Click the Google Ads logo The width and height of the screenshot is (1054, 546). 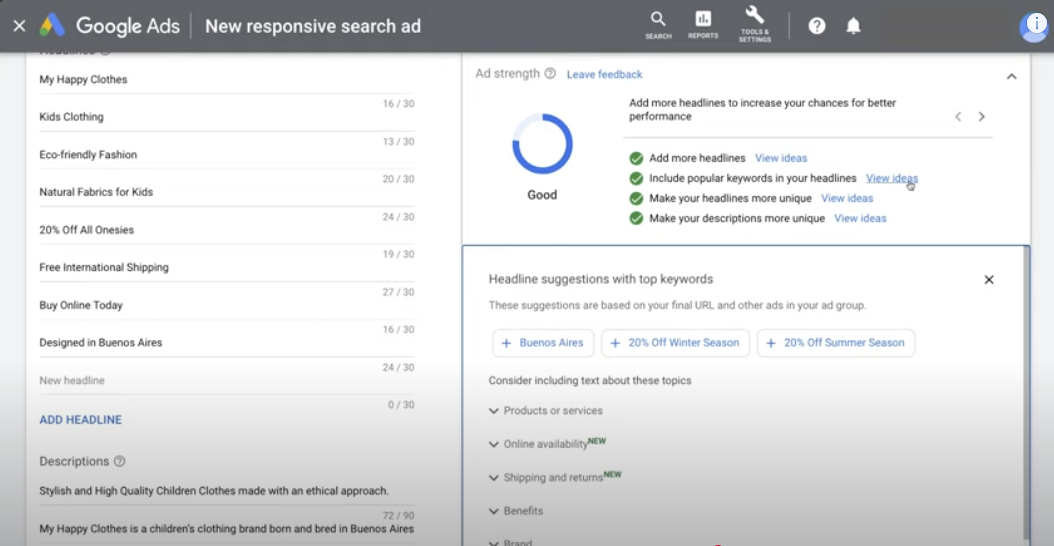[110, 26]
